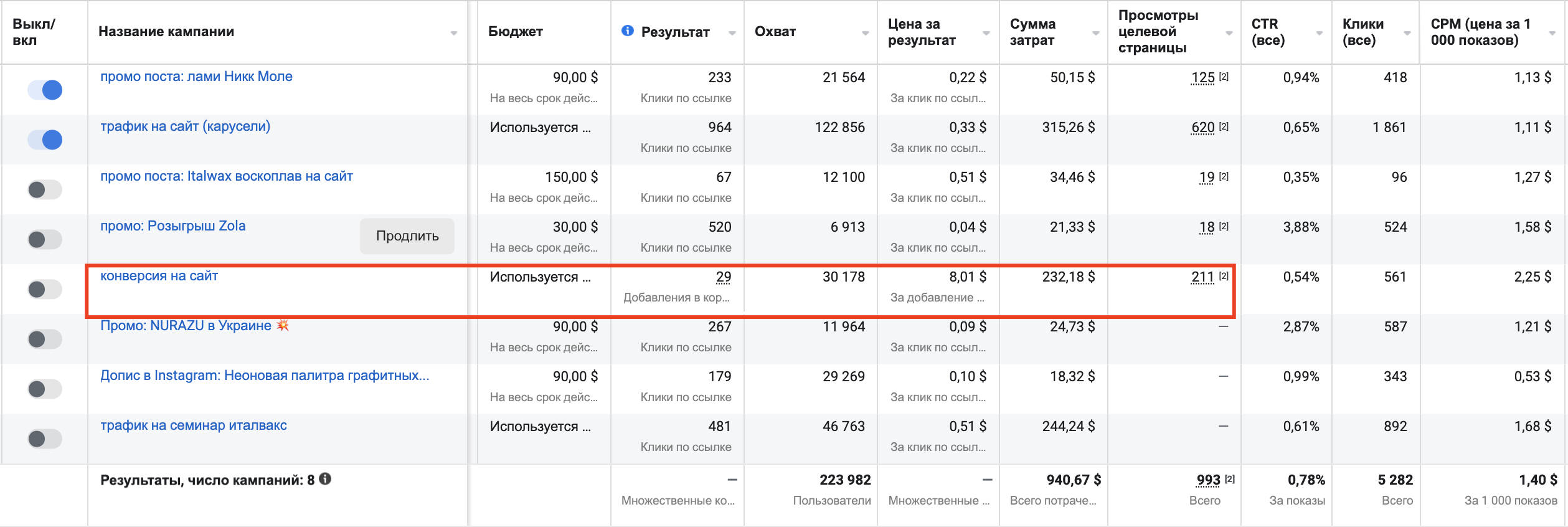Screen dimensions: 1568x527
Task: Click the info icon beside Результат header
Action: coord(628,31)
